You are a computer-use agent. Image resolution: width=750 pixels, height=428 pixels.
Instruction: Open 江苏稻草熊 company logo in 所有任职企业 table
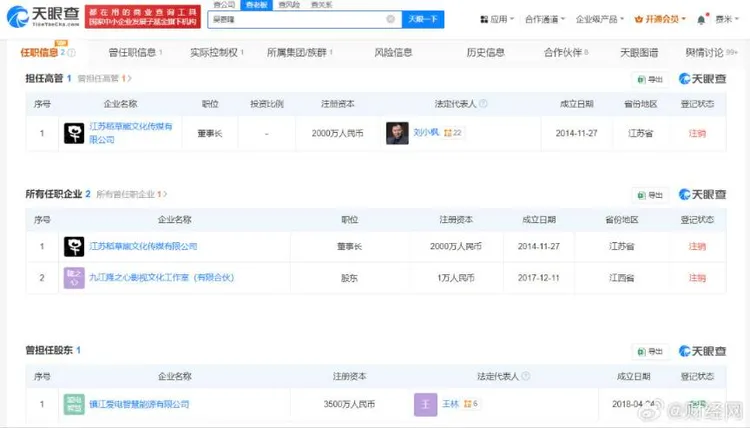click(x=74, y=246)
